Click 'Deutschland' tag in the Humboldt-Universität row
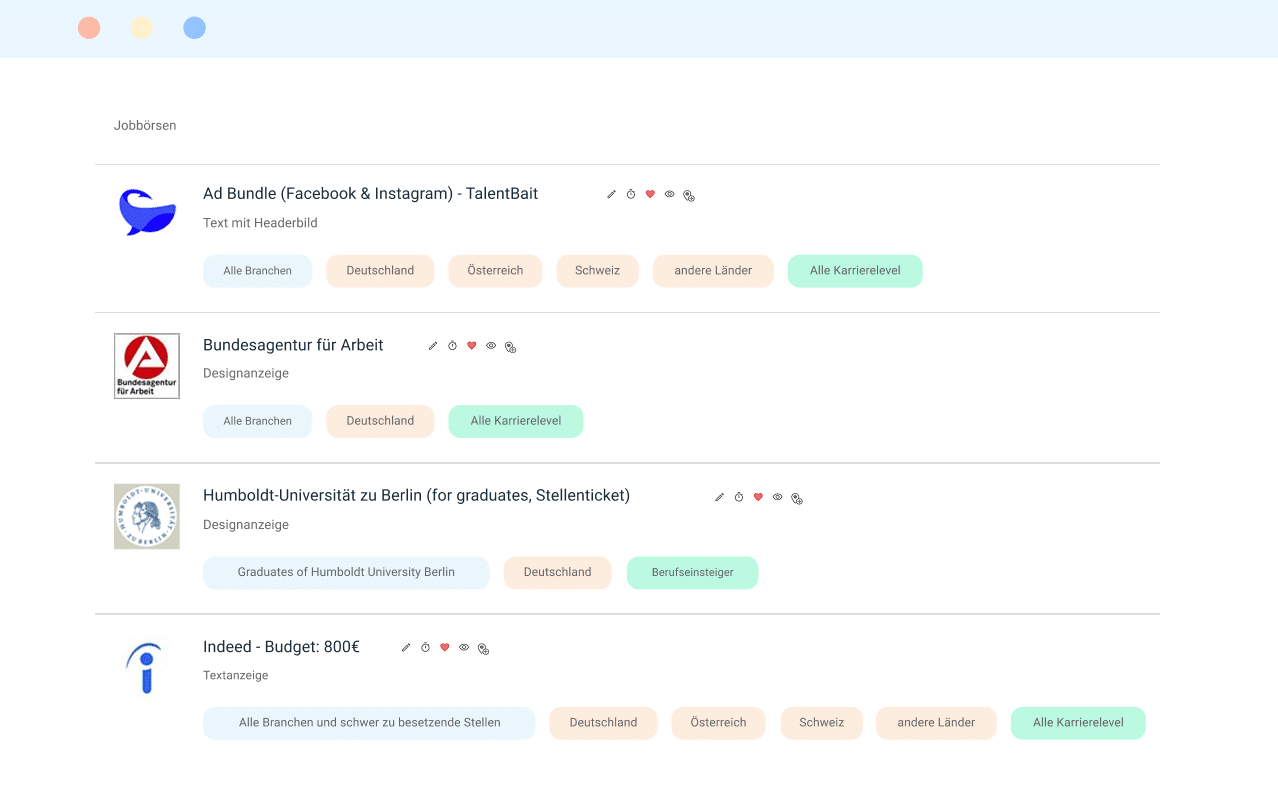The width and height of the screenshot is (1278, 795). click(557, 573)
